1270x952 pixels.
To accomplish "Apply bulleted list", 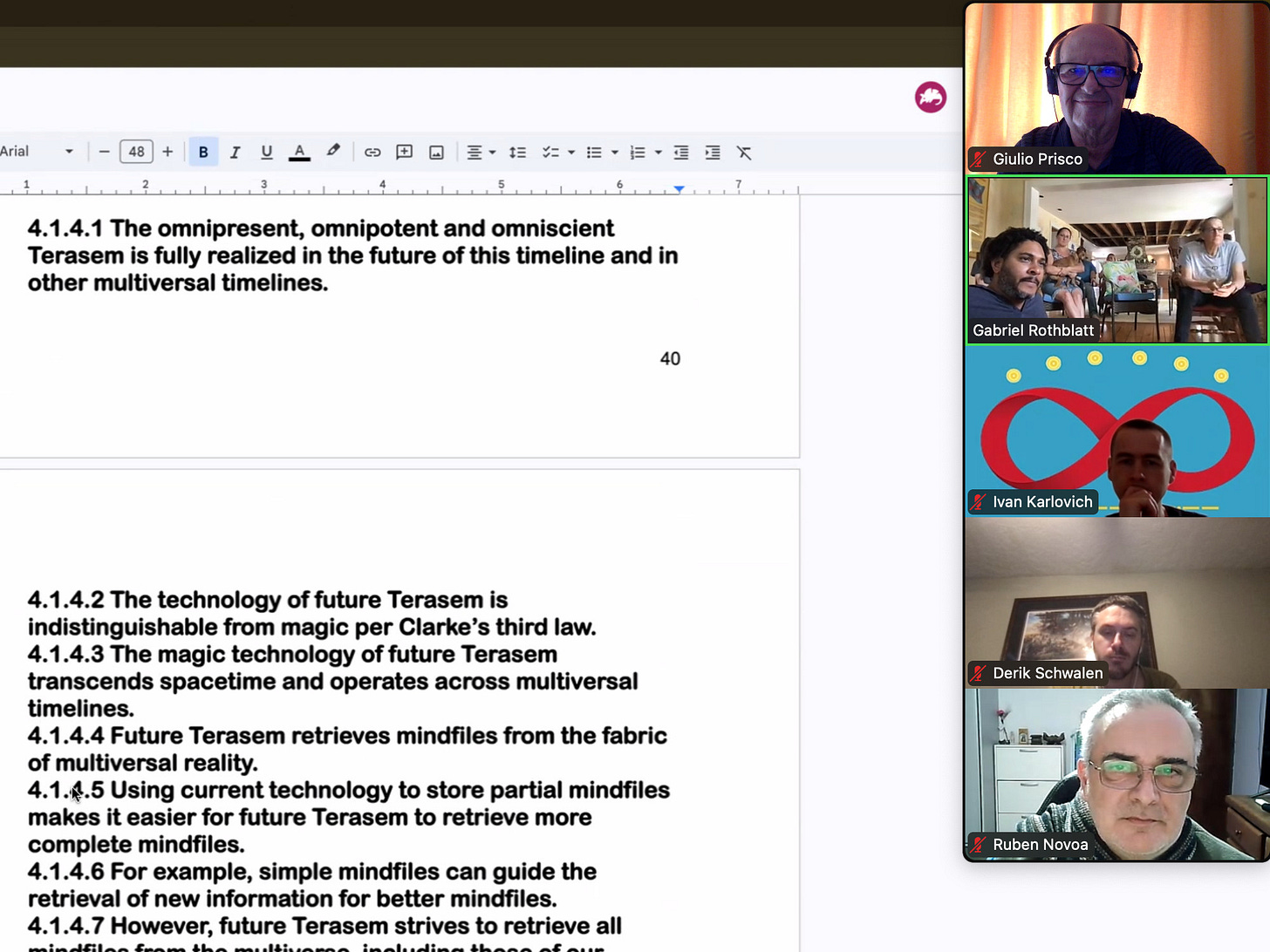I will pyautogui.click(x=594, y=152).
